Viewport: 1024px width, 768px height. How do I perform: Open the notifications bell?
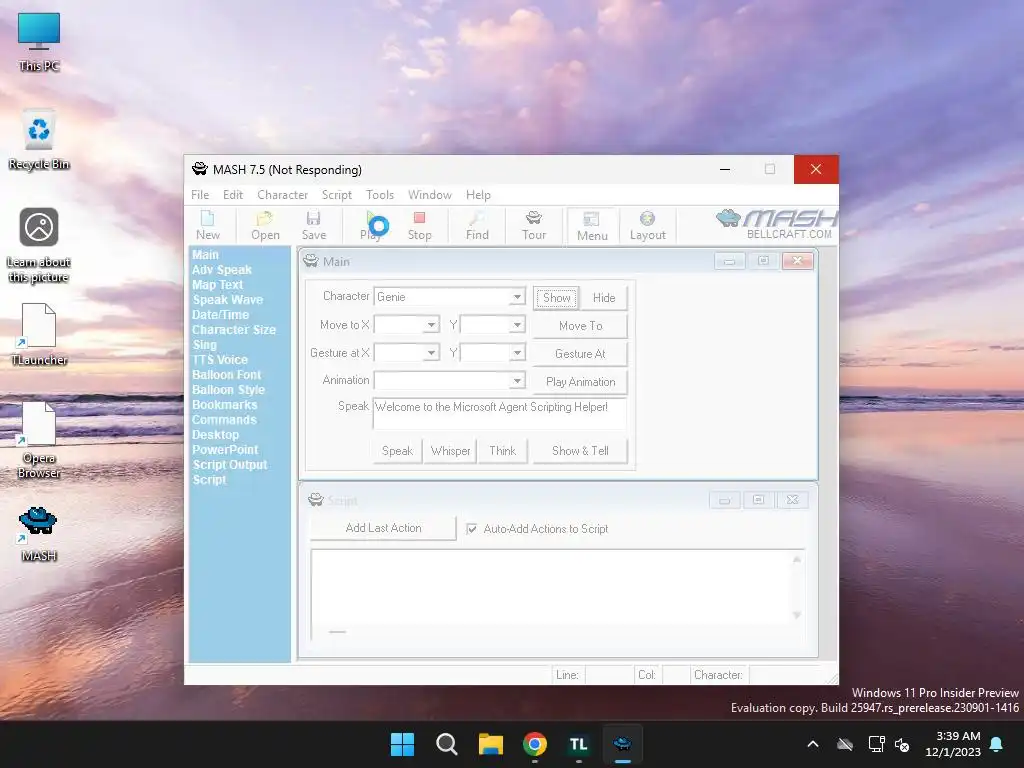(997, 744)
